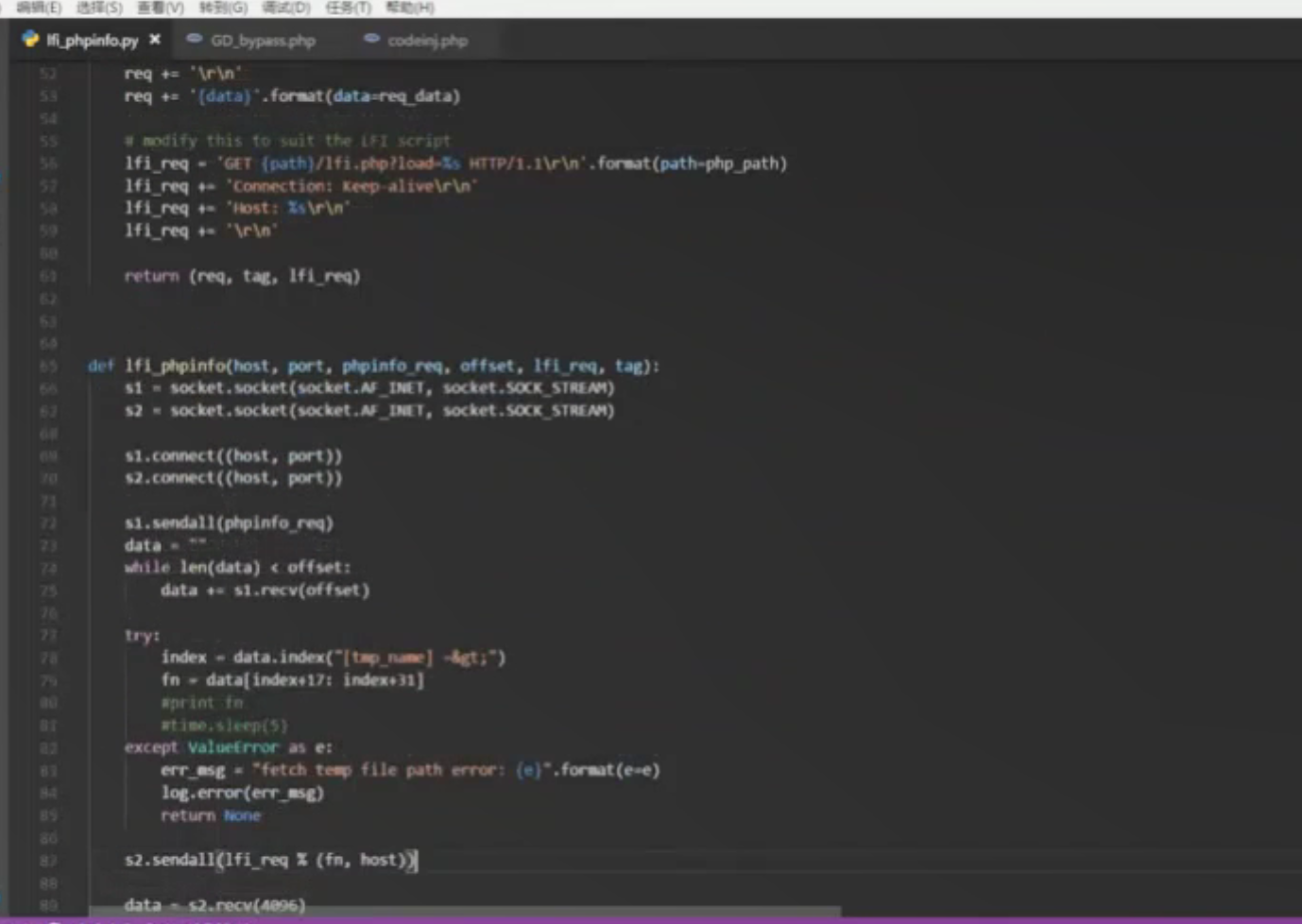Open the 帮助(H) menu
The height and width of the screenshot is (924, 1302).
coord(410,8)
